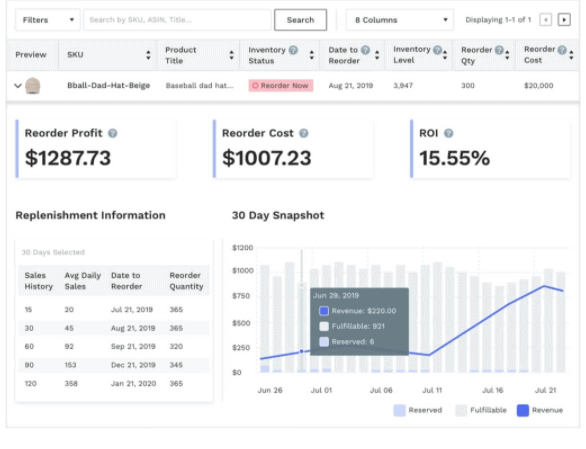Image resolution: width=586 pixels, height=449 pixels.
Task: Open the help icon beside Reorder Profit
Action: click(x=112, y=133)
